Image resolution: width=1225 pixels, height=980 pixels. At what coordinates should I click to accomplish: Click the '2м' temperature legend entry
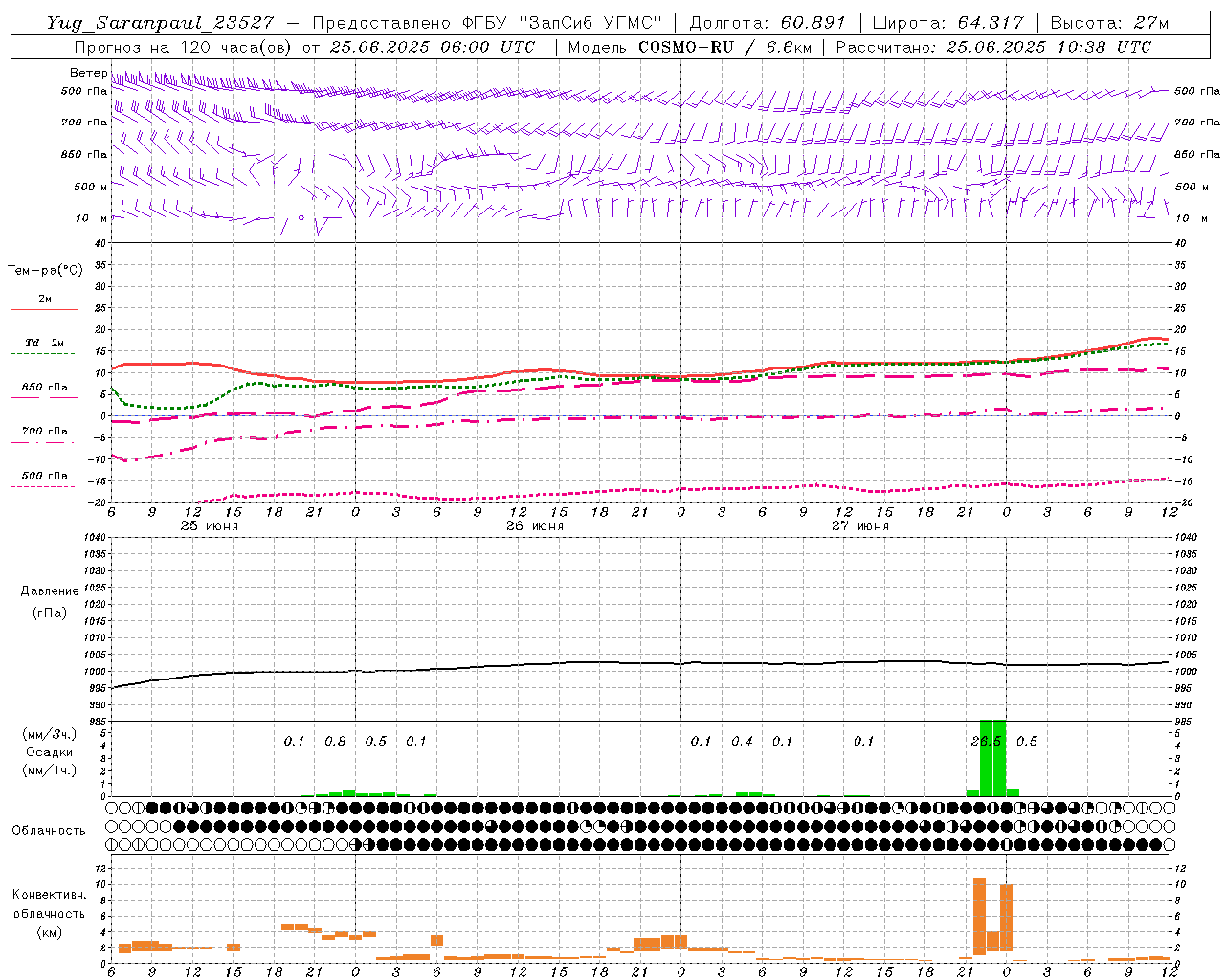[x=45, y=299]
